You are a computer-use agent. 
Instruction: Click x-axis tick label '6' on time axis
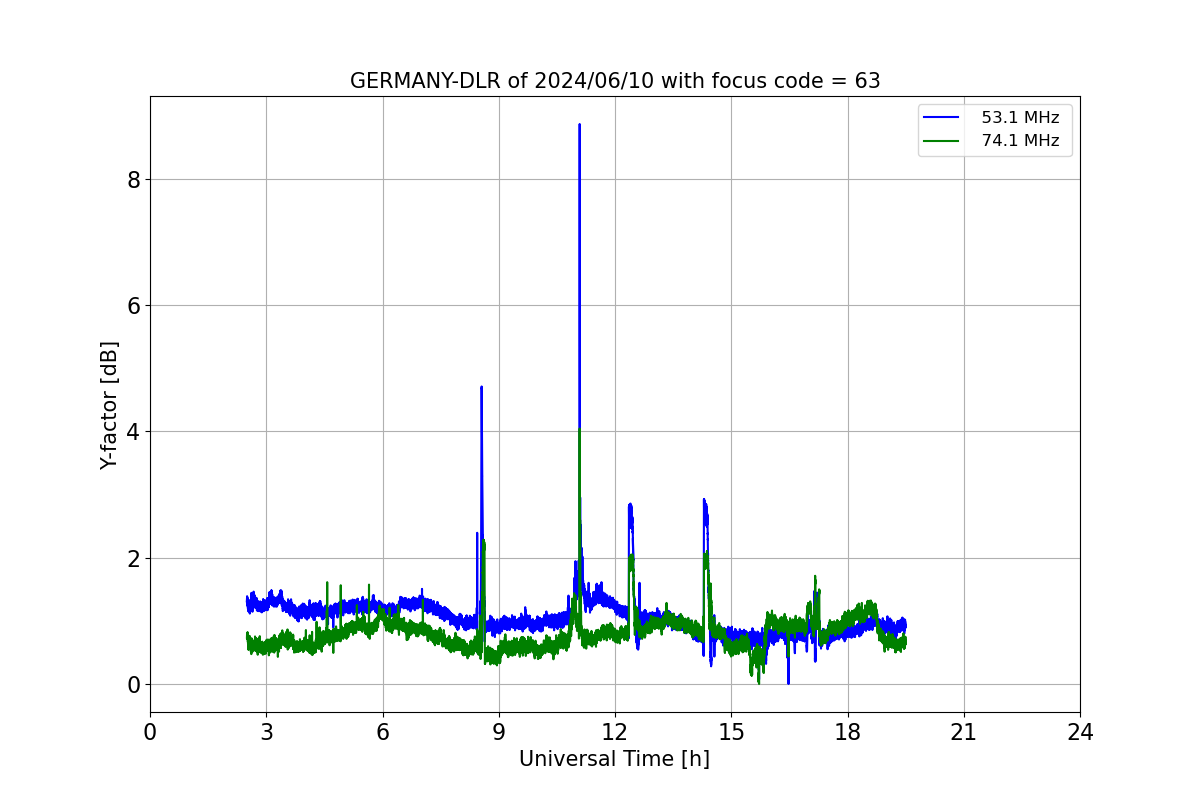coord(383,733)
